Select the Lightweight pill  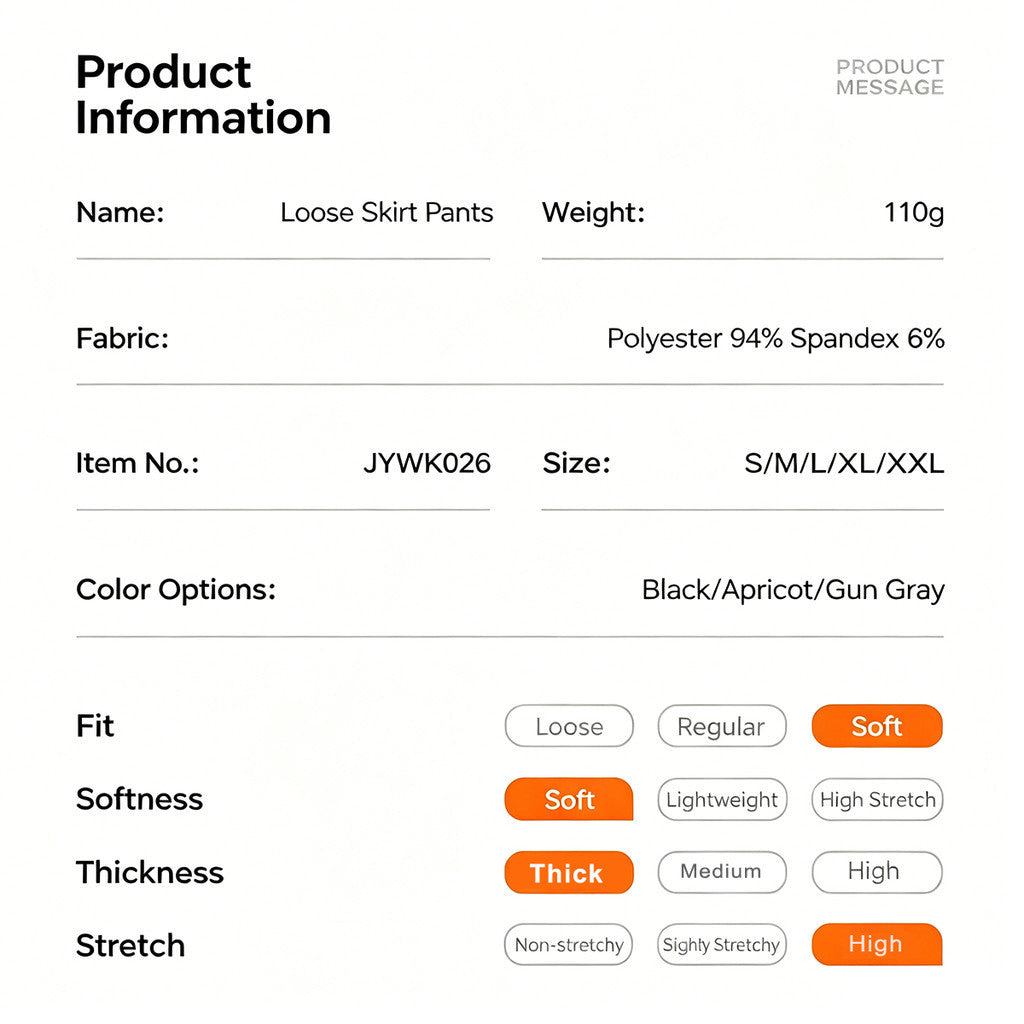point(722,799)
